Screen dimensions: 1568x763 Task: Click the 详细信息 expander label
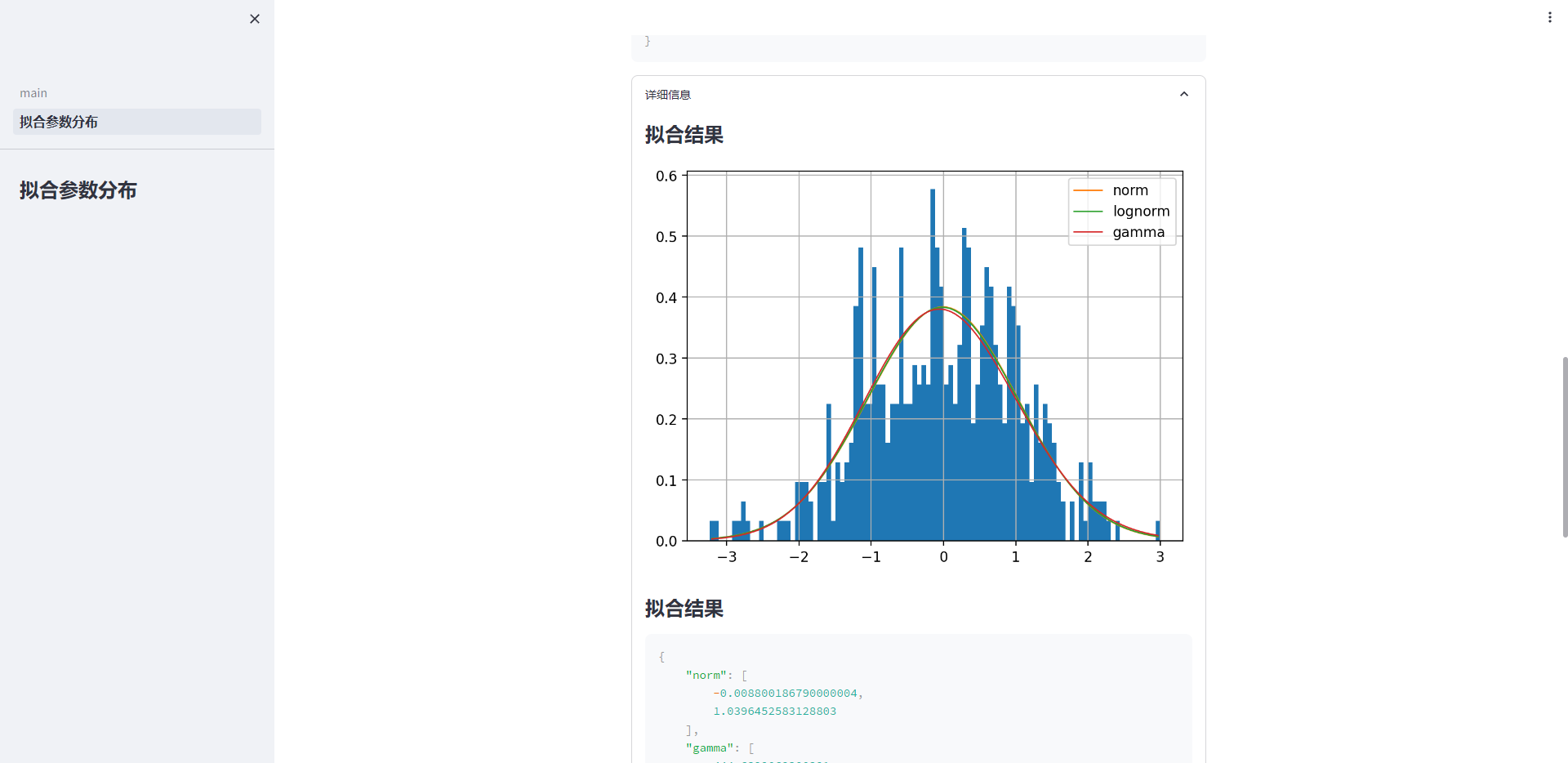coord(668,95)
